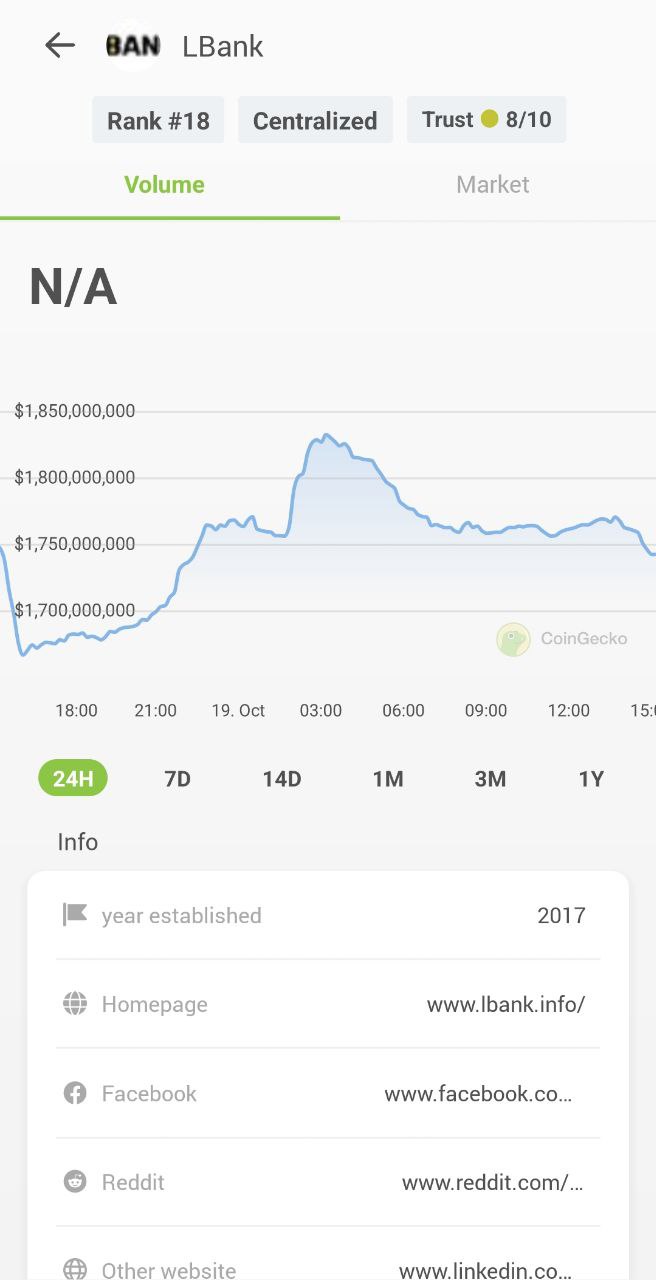
Task: Tap the 09:00 time axis label
Action: click(486, 710)
